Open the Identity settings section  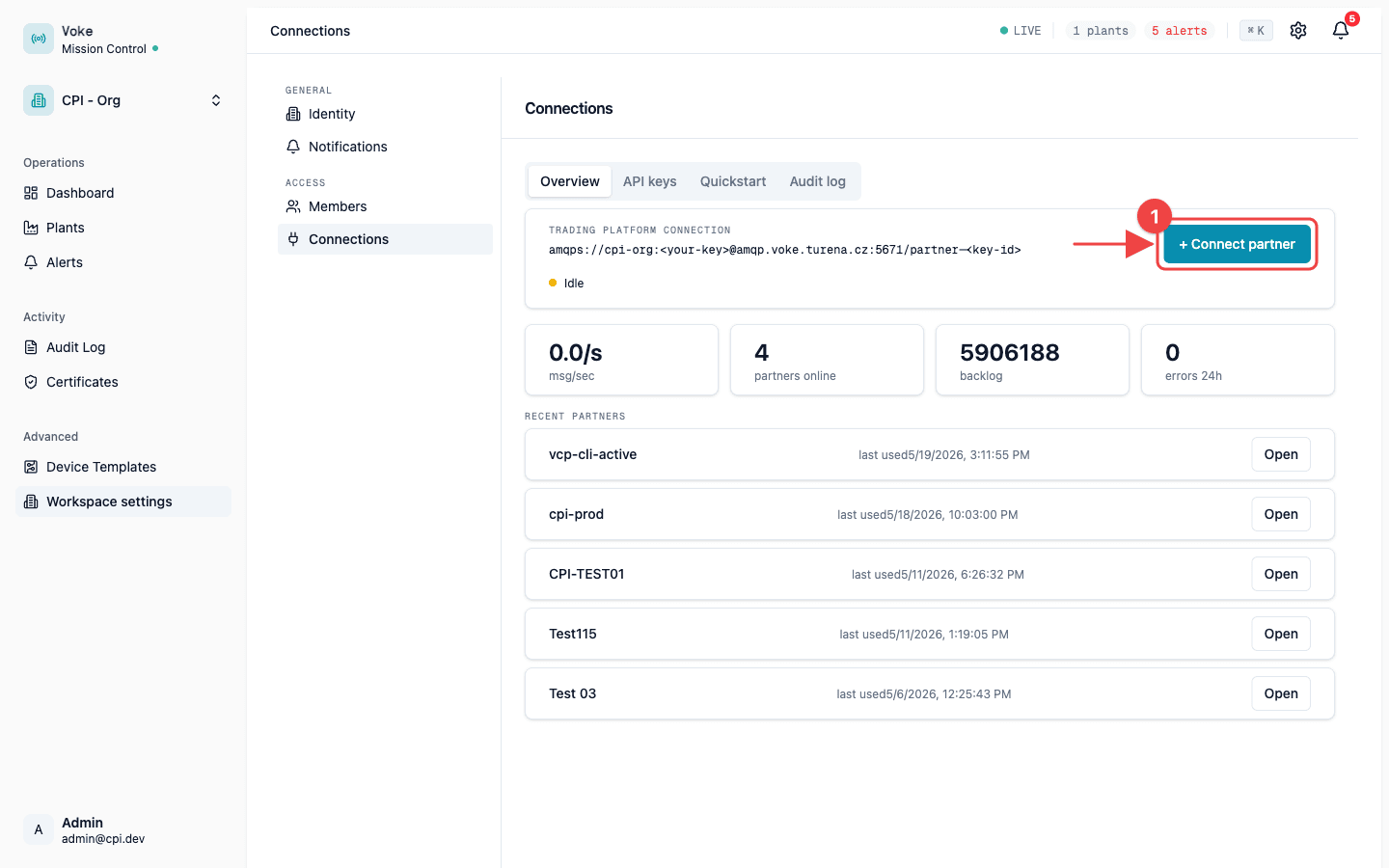[x=385, y=114]
